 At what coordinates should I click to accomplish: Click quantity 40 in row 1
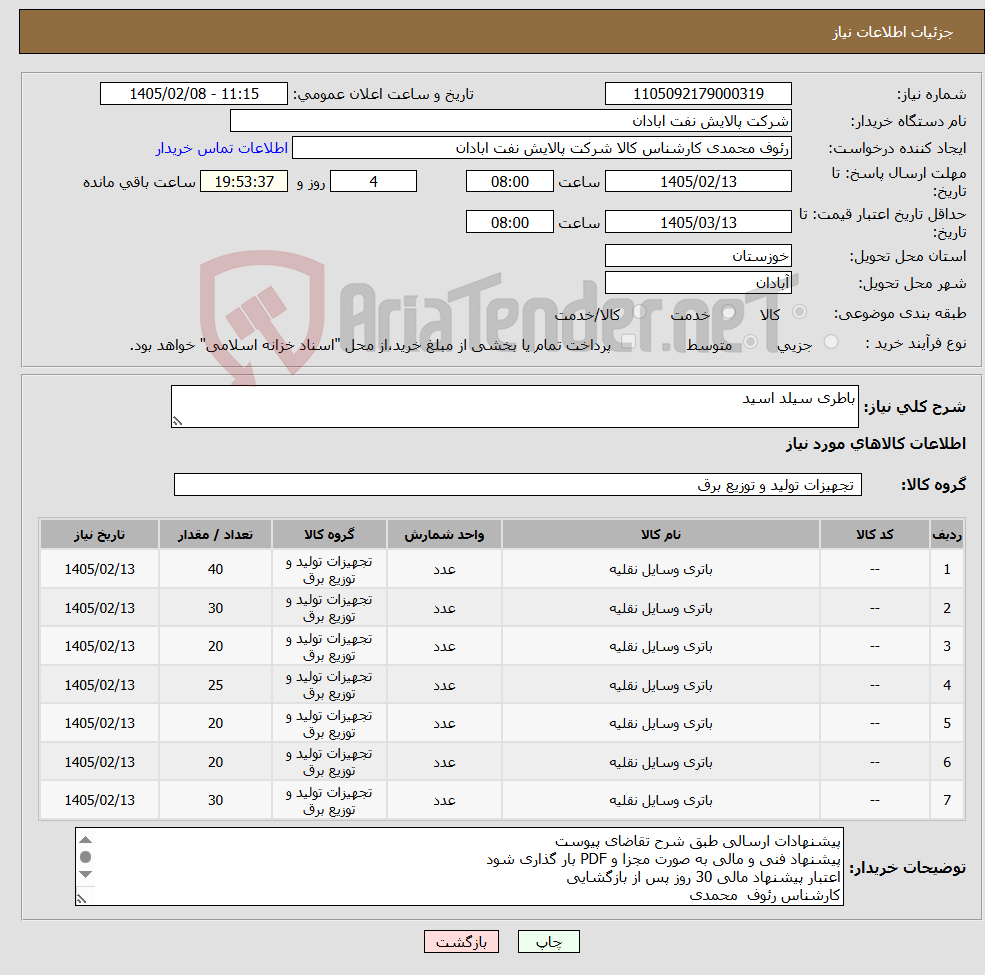[x=215, y=569]
